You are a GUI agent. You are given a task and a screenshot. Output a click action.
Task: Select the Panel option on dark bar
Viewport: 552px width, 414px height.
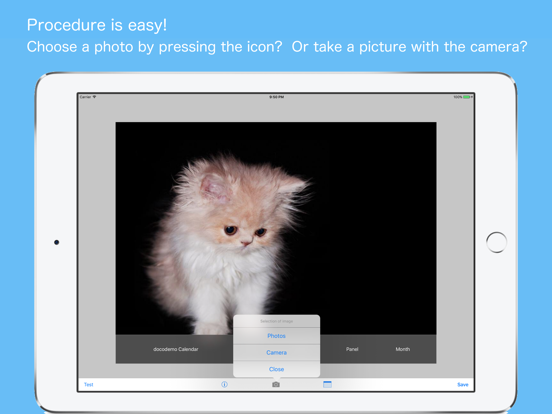(352, 349)
